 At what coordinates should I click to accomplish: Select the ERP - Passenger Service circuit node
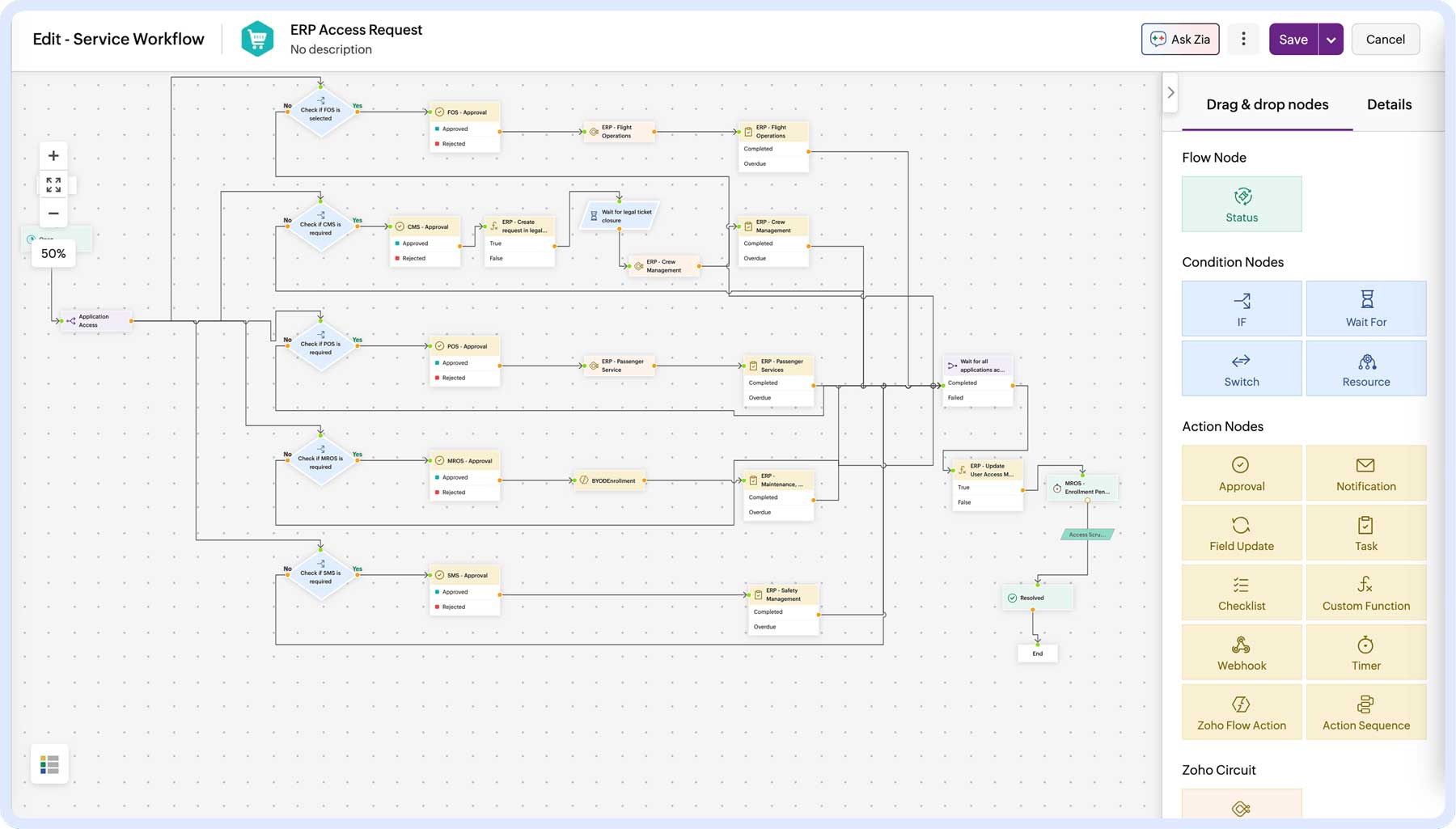tap(620, 366)
